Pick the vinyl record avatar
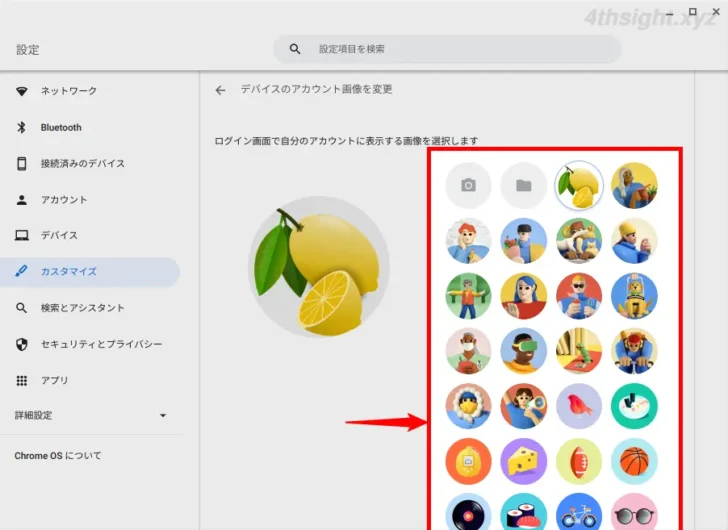728x530 pixels. coord(468,511)
